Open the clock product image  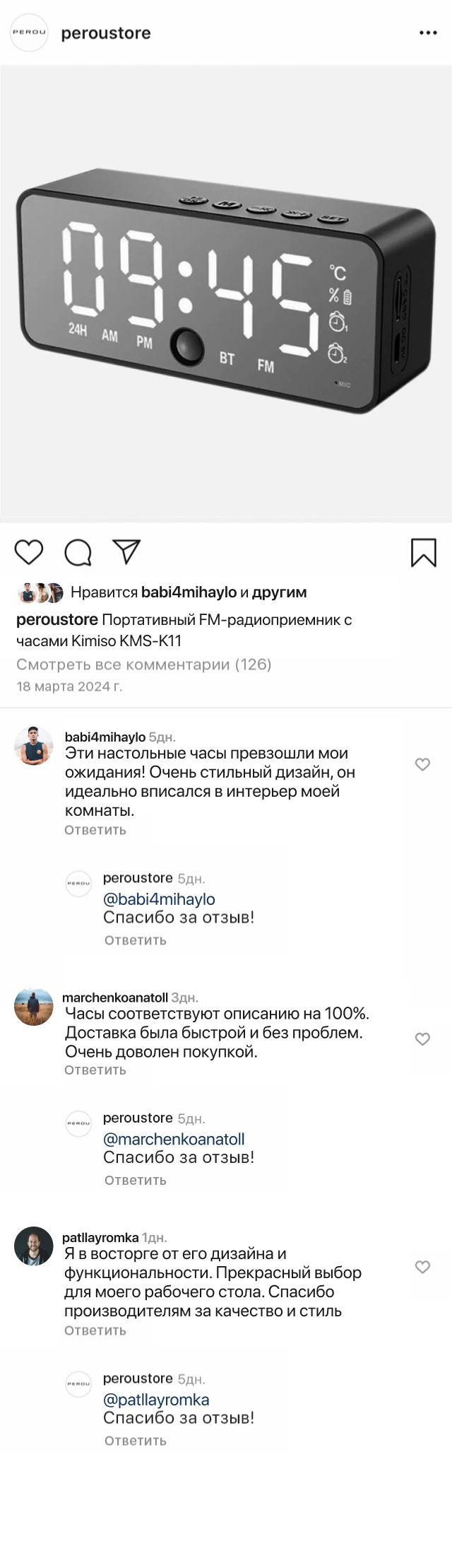pyautogui.click(x=226, y=293)
